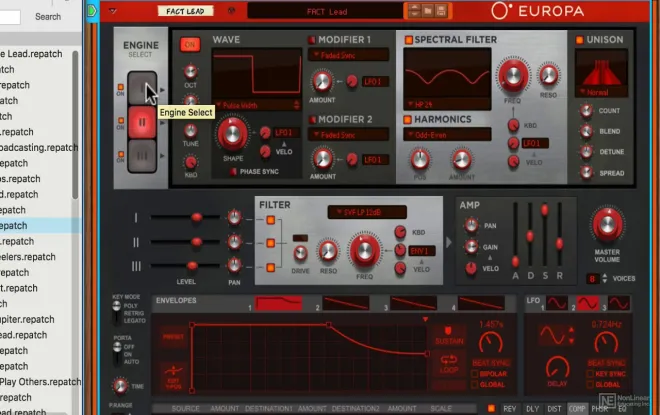Click the green rack fold arrow
660x415 pixels.
[92, 11]
